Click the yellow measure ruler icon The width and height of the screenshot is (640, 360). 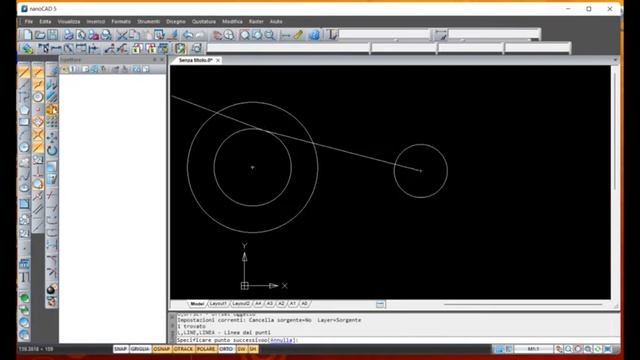[298, 35]
